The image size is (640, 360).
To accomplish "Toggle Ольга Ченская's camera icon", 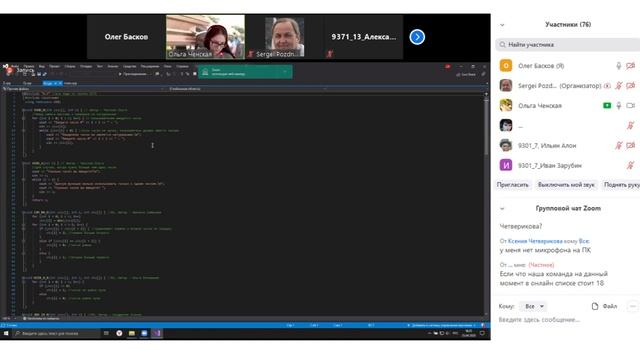I will [631, 106].
